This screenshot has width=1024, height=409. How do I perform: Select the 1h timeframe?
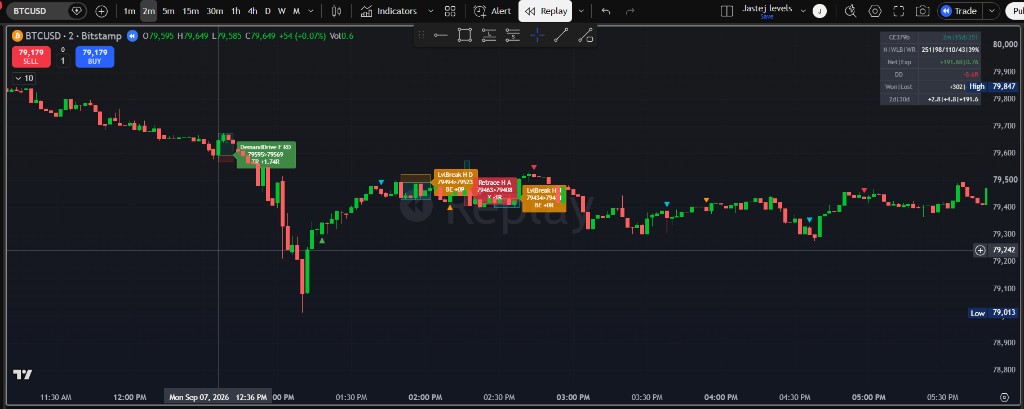(236, 11)
